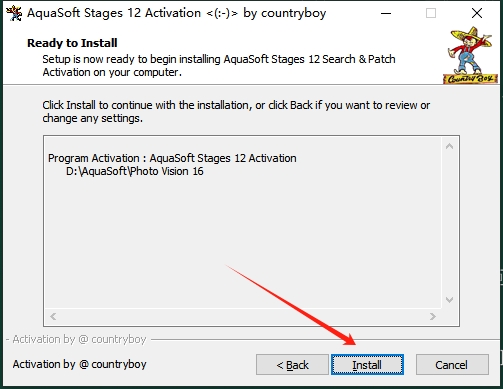Click the Program Activation text line
Image resolution: width=503 pixels, height=389 pixels.
click(x=172, y=158)
